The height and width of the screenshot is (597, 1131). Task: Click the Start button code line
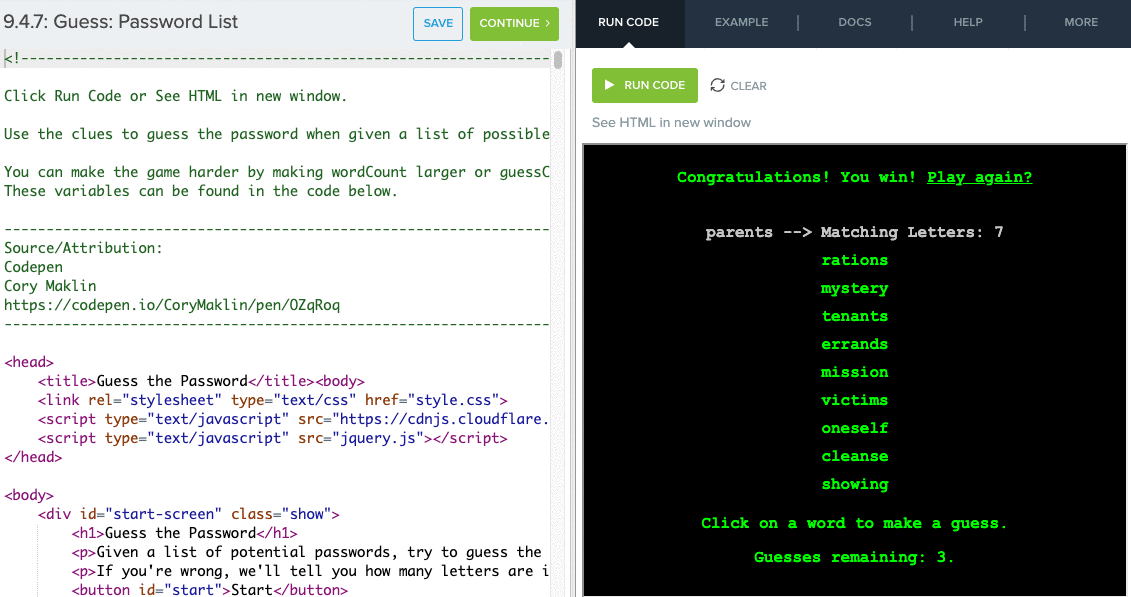(x=209, y=590)
